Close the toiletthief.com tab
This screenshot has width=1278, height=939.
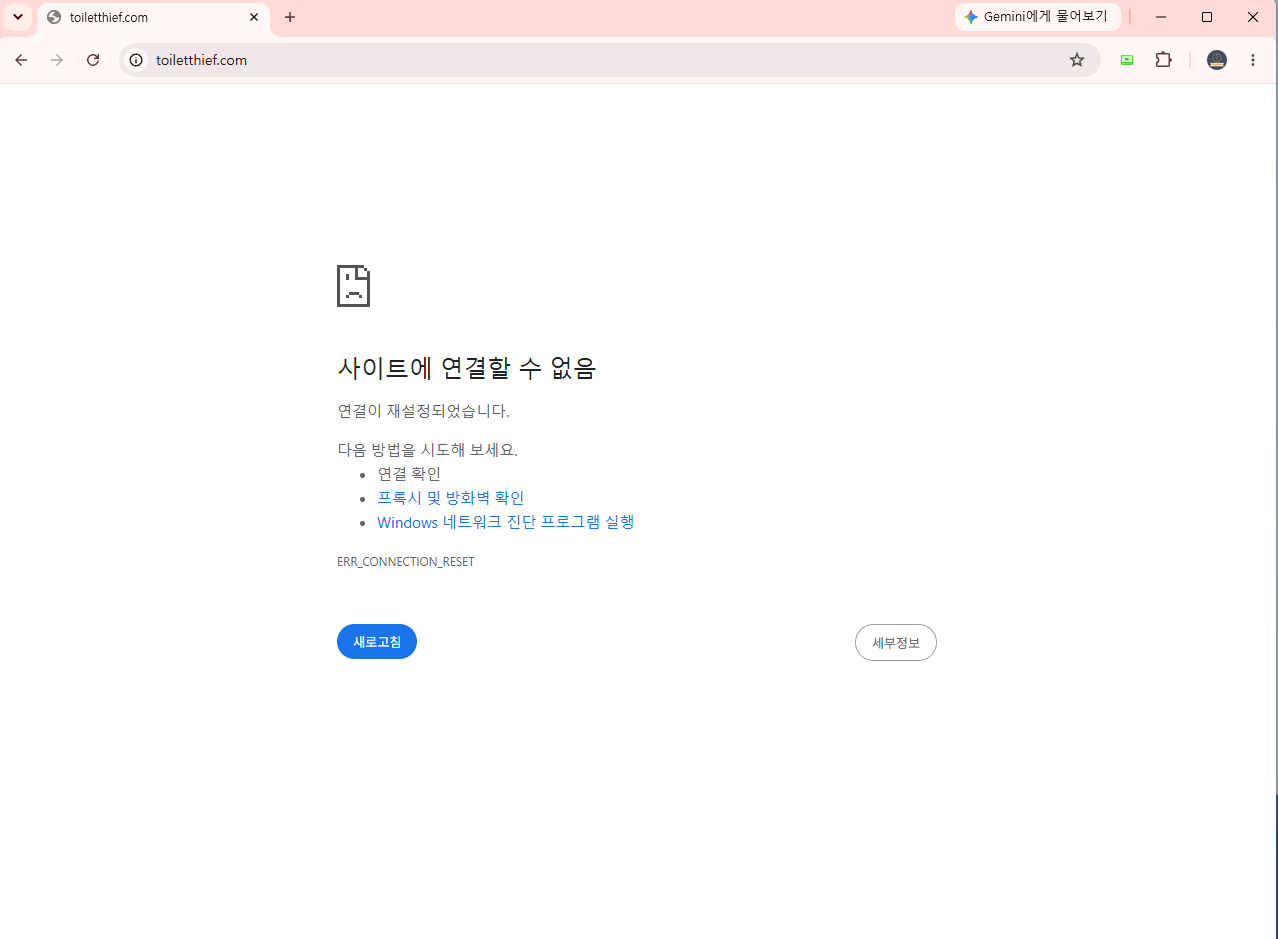[x=254, y=17]
